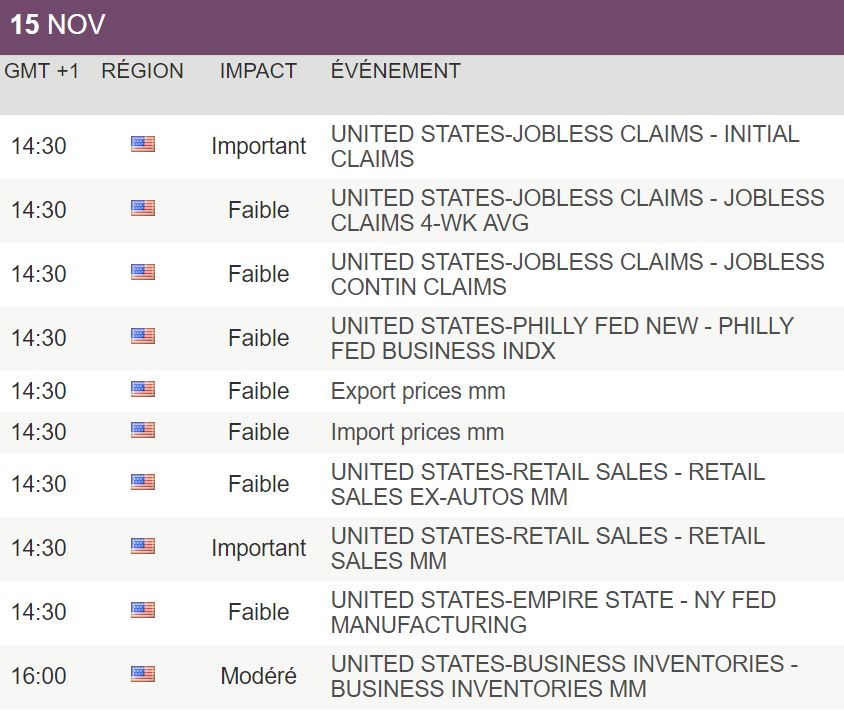Viewport: 844px width, 716px height.
Task: Click the flag for Jobless Claims 4-WK AVG
Action: (143, 209)
